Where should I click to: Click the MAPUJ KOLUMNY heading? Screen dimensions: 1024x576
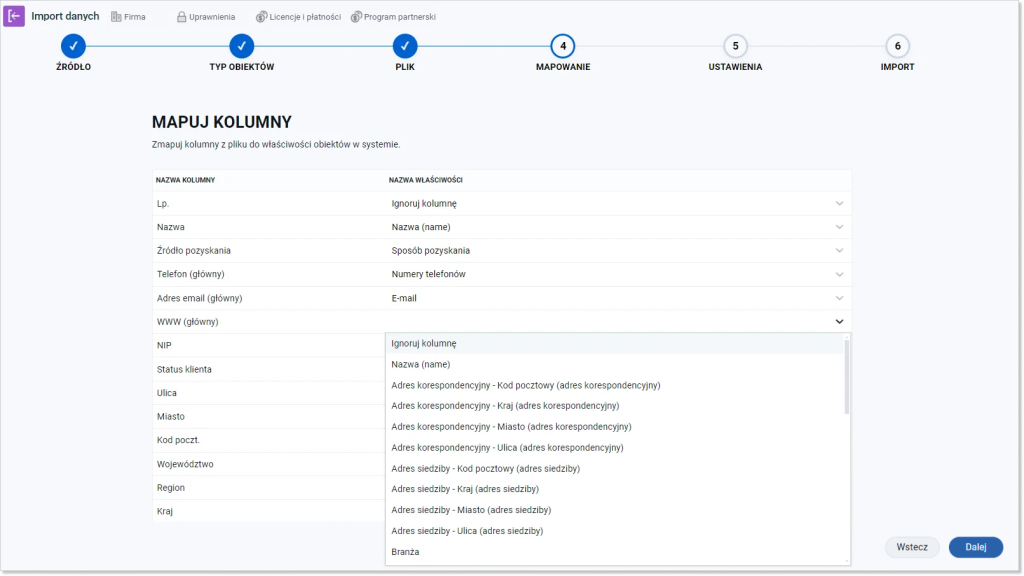pyautogui.click(x=221, y=122)
